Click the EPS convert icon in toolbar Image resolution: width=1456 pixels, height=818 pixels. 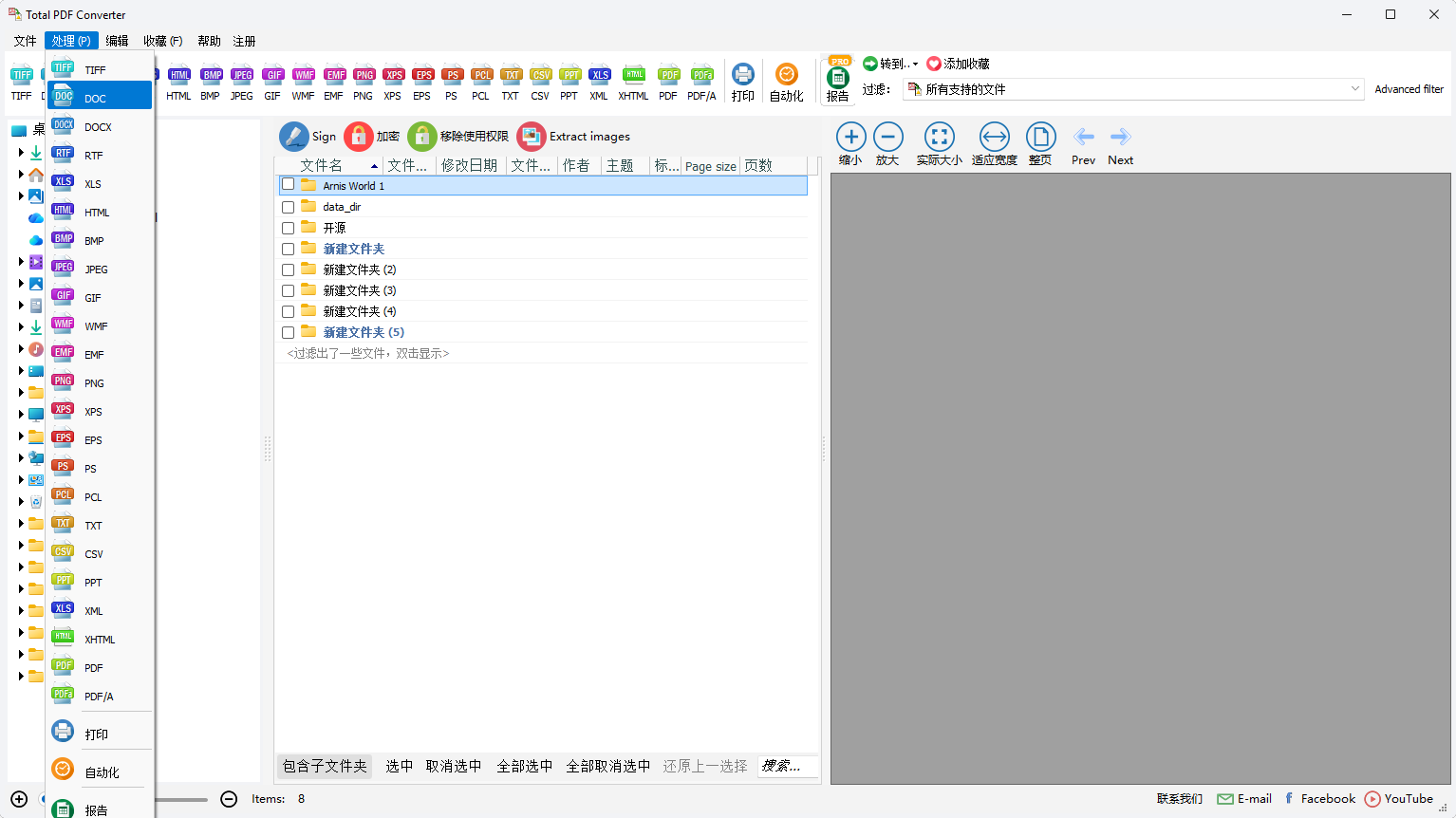click(x=422, y=76)
